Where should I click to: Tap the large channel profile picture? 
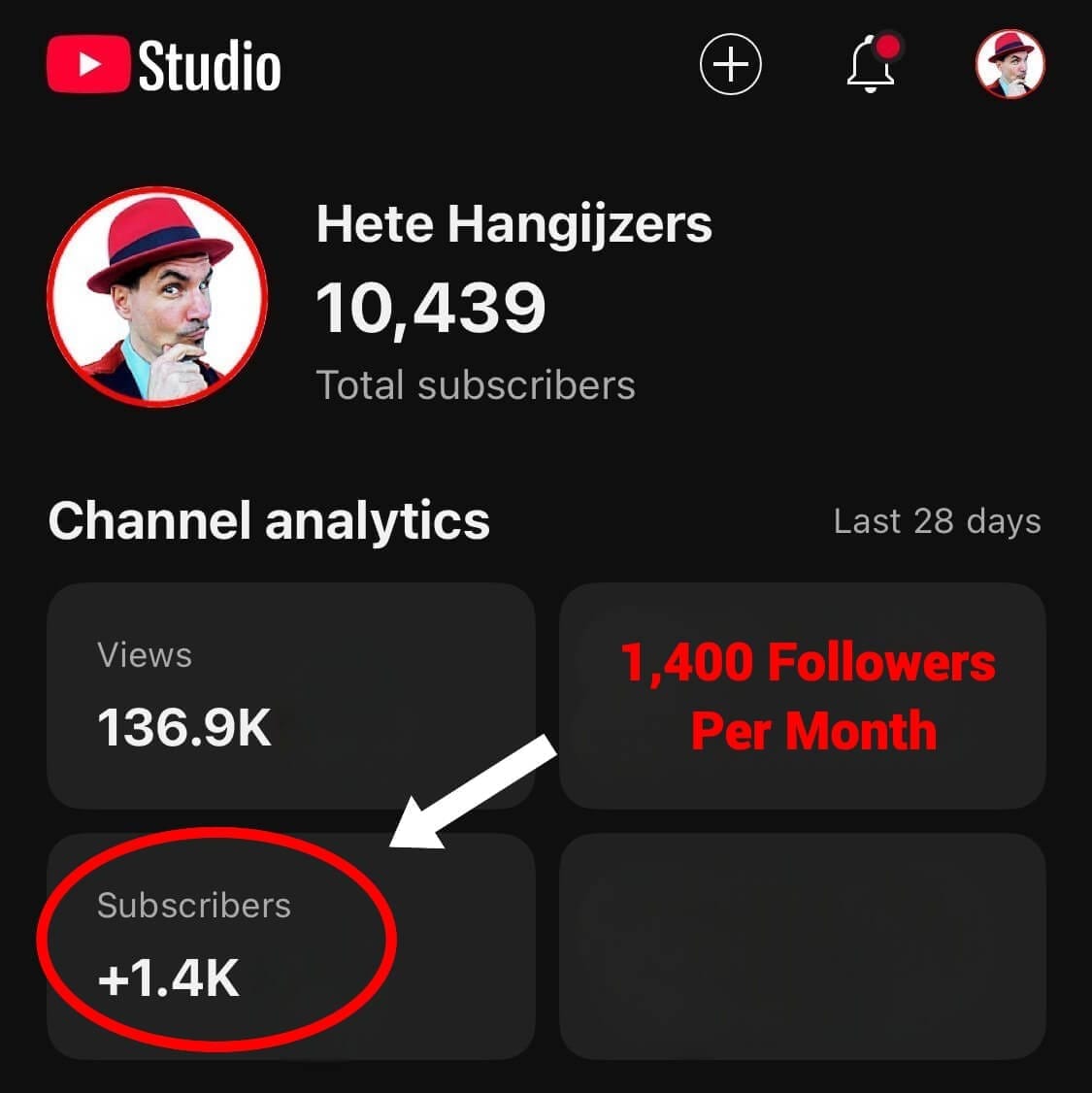158,297
